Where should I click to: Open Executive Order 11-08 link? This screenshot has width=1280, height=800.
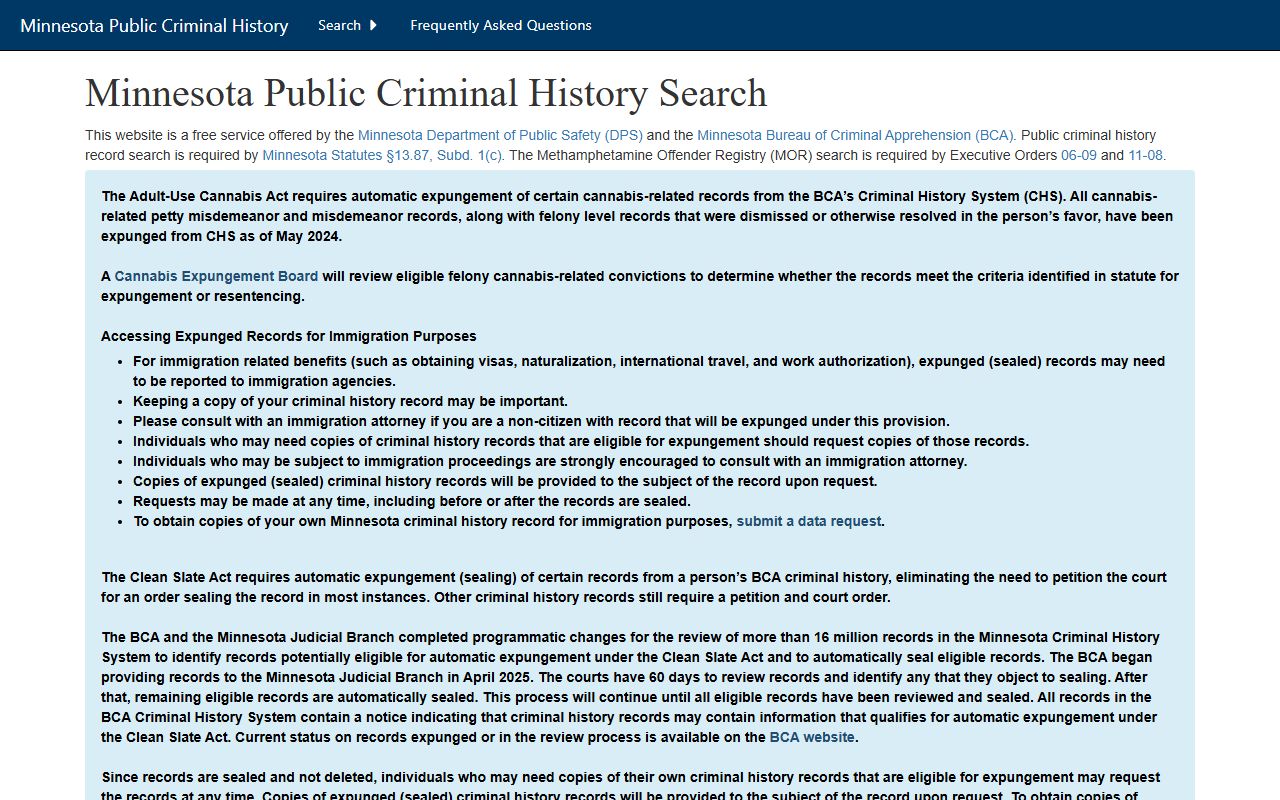[1146, 155]
